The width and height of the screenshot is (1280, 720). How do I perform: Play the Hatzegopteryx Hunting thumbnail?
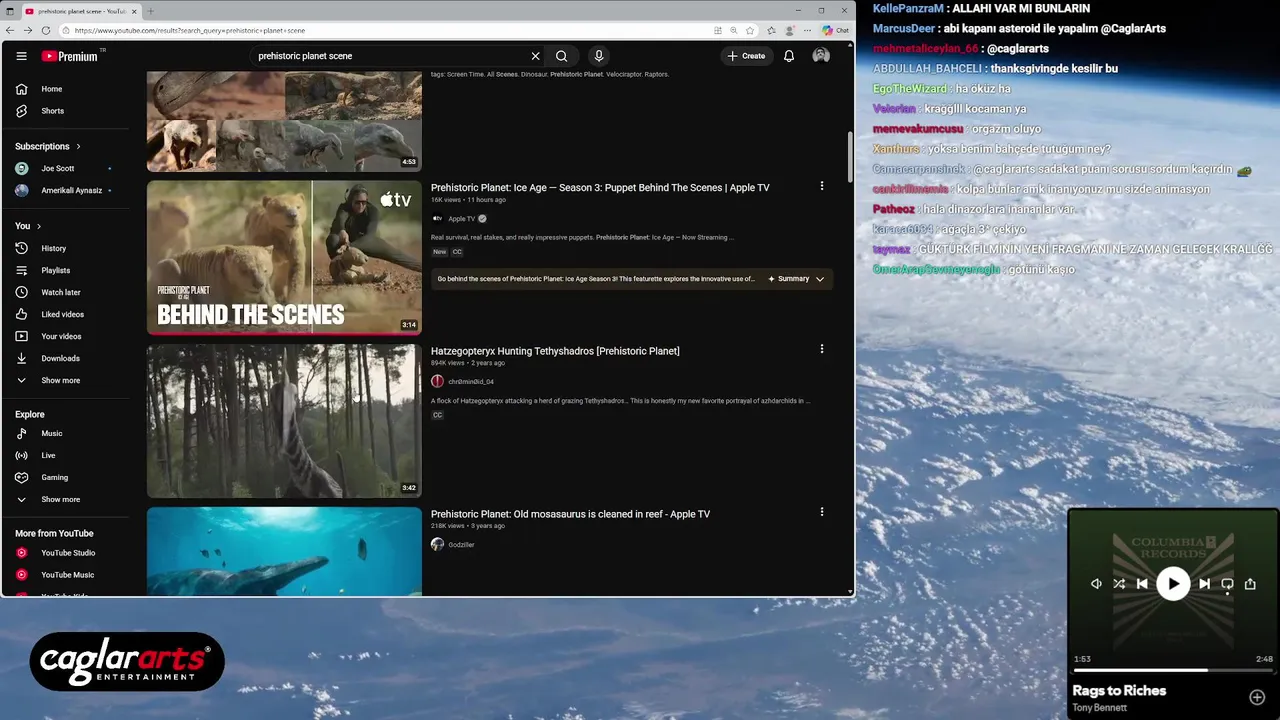[x=284, y=421]
